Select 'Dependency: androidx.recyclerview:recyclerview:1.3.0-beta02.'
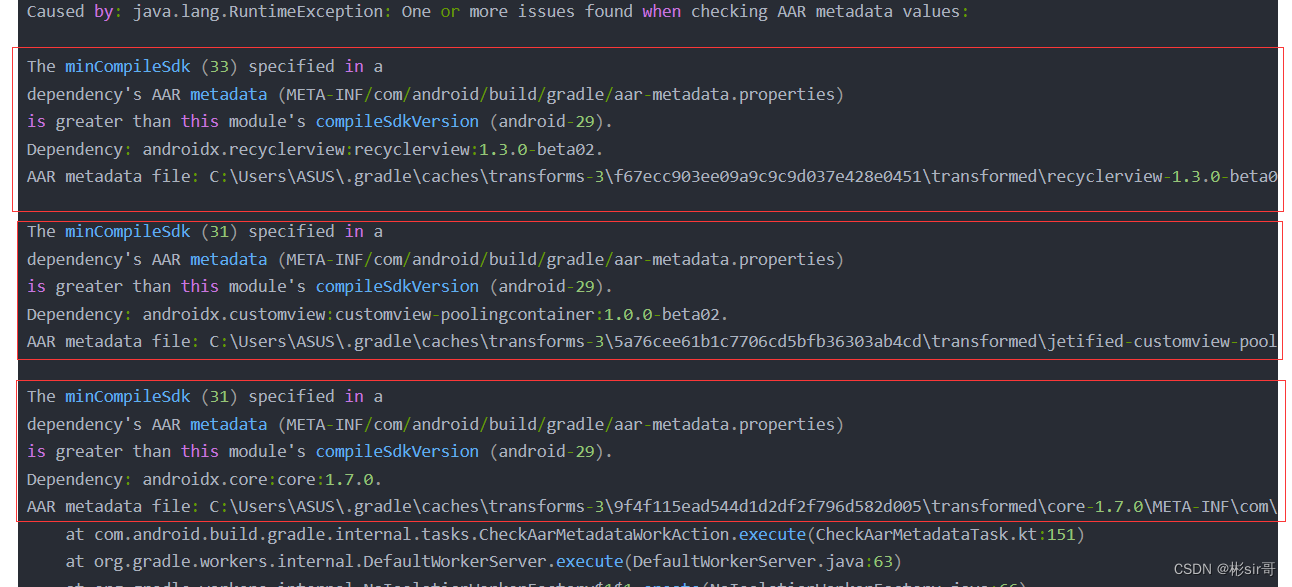 (315, 149)
